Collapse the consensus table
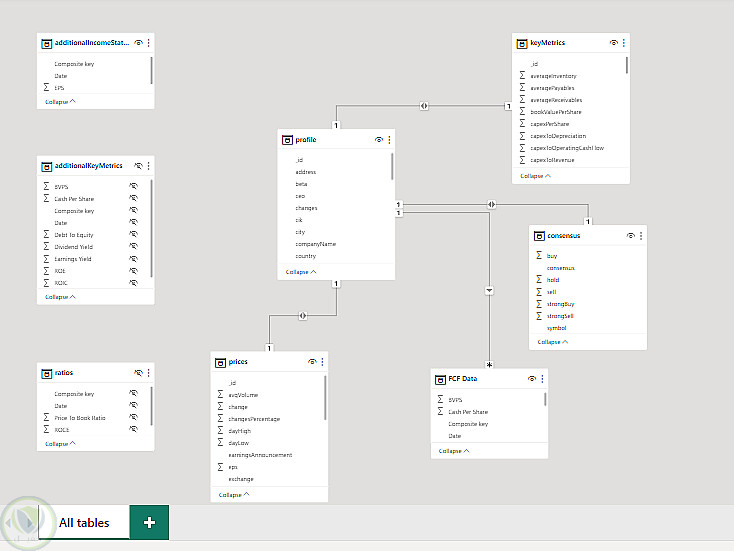The height and width of the screenshot is (551, 734). (552, 342)
